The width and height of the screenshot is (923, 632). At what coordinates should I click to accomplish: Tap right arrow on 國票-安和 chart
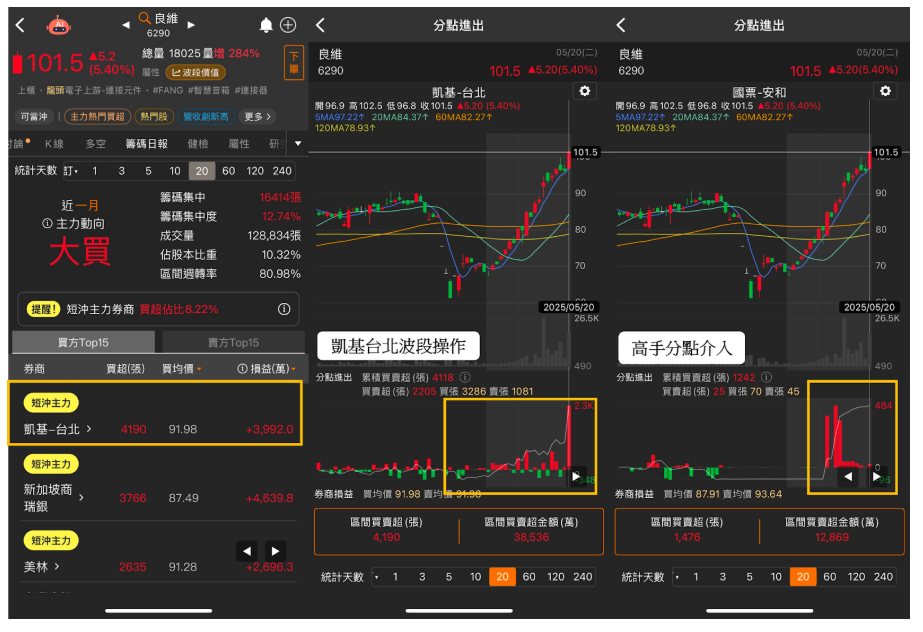[876, 477]
